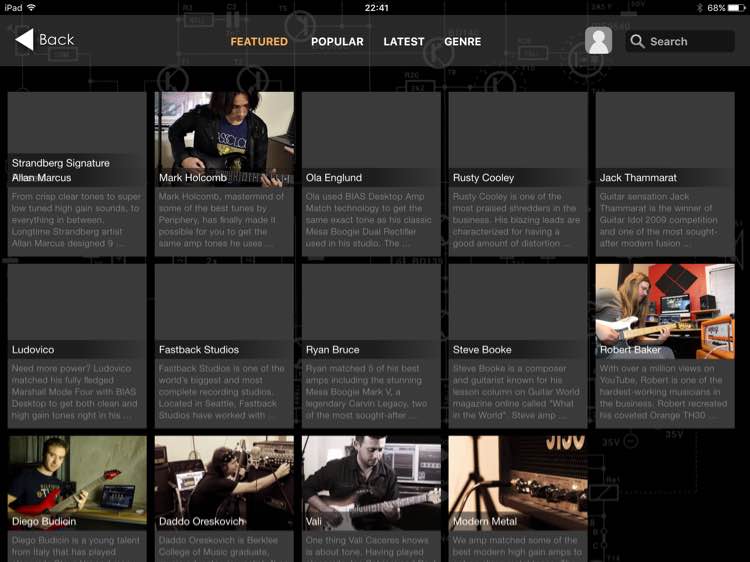Viewport: 750px width, 562px height.
Task: Tap the search magnifier icon
Action: coord(637,41)
